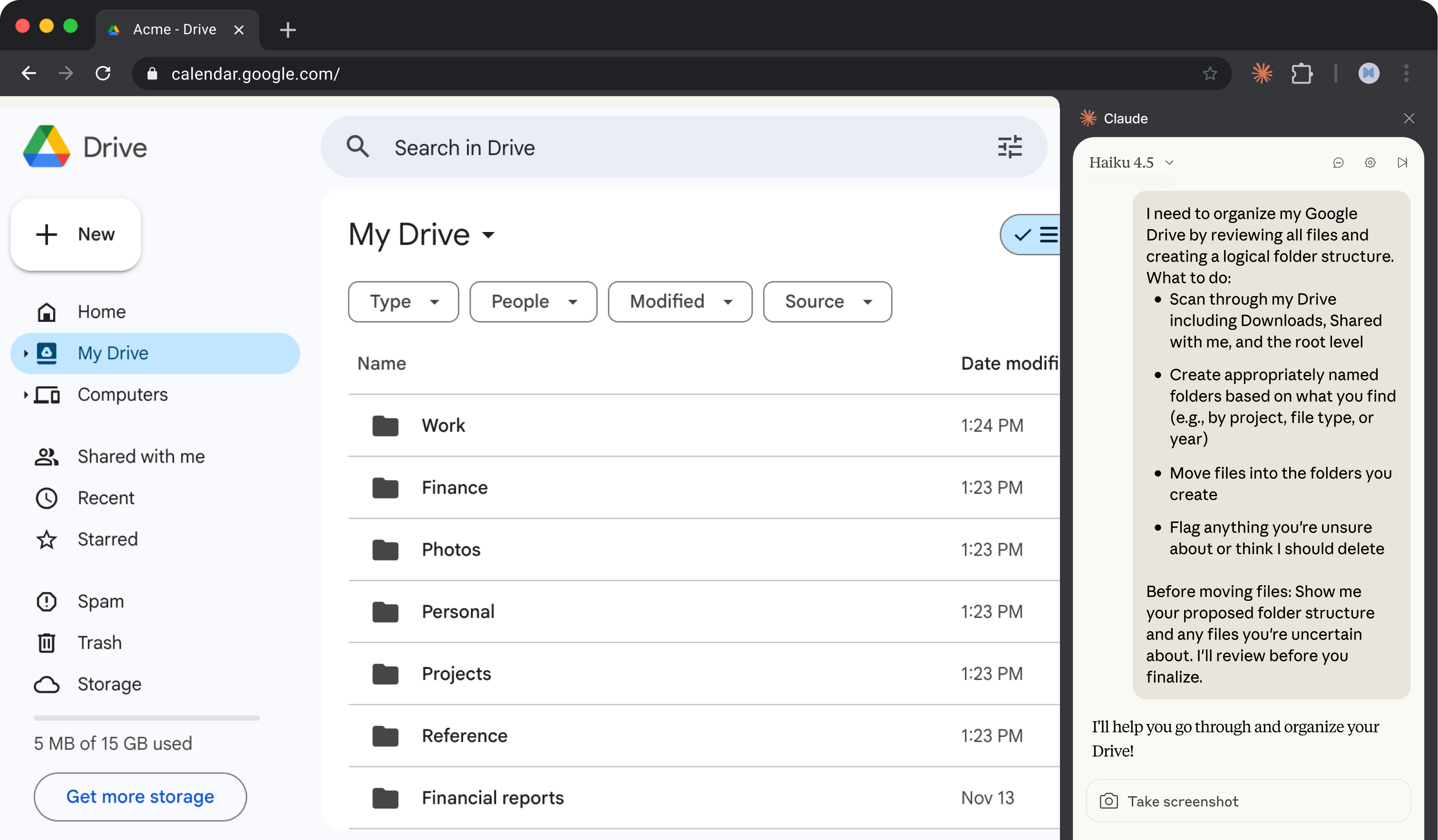Switch model via Haiku 4.5 dropdown
This screenshot has width=1438, height=840.
1130,163
